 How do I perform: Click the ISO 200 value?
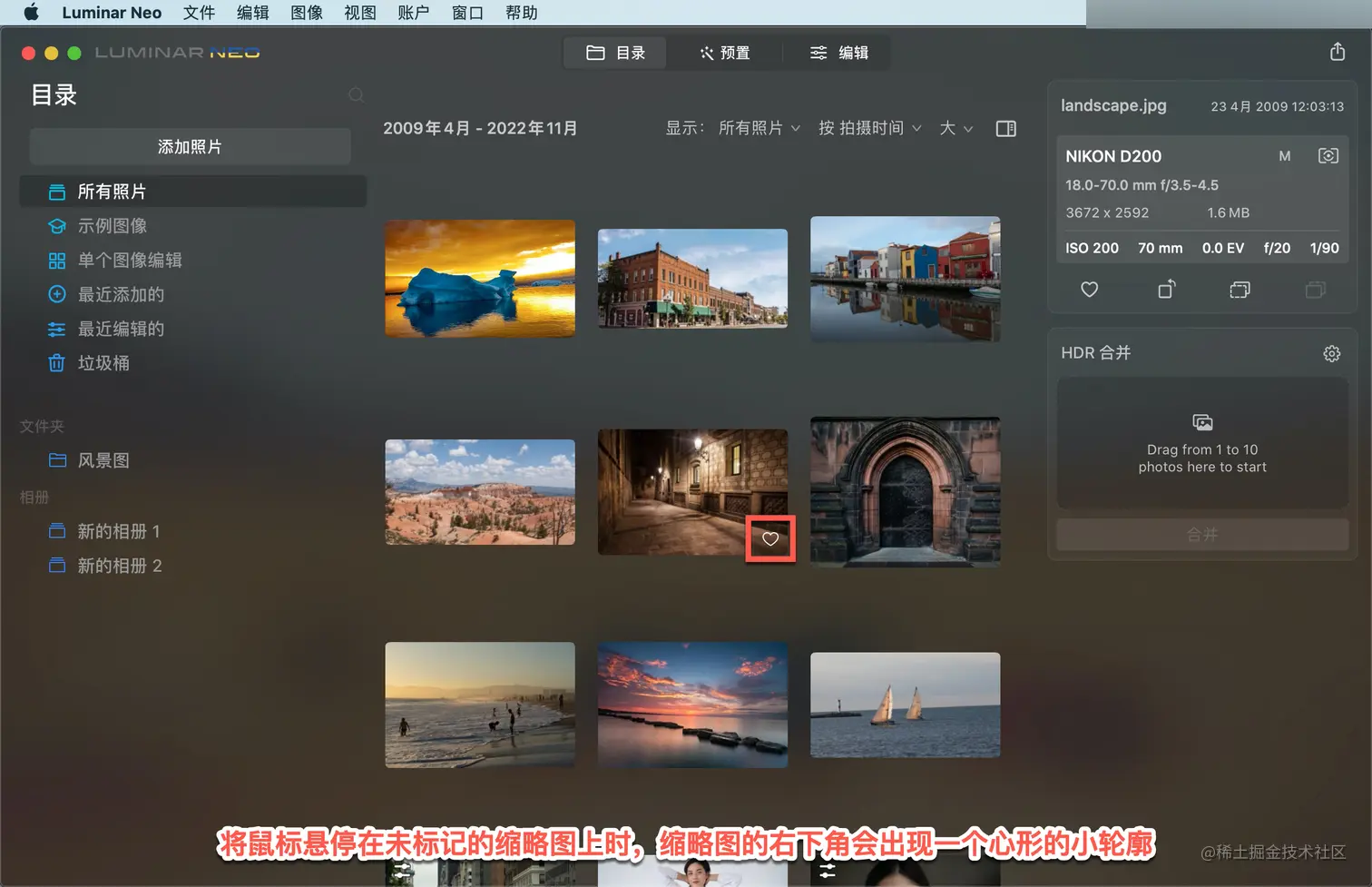pyautogui.click(x=1092, y=248)
